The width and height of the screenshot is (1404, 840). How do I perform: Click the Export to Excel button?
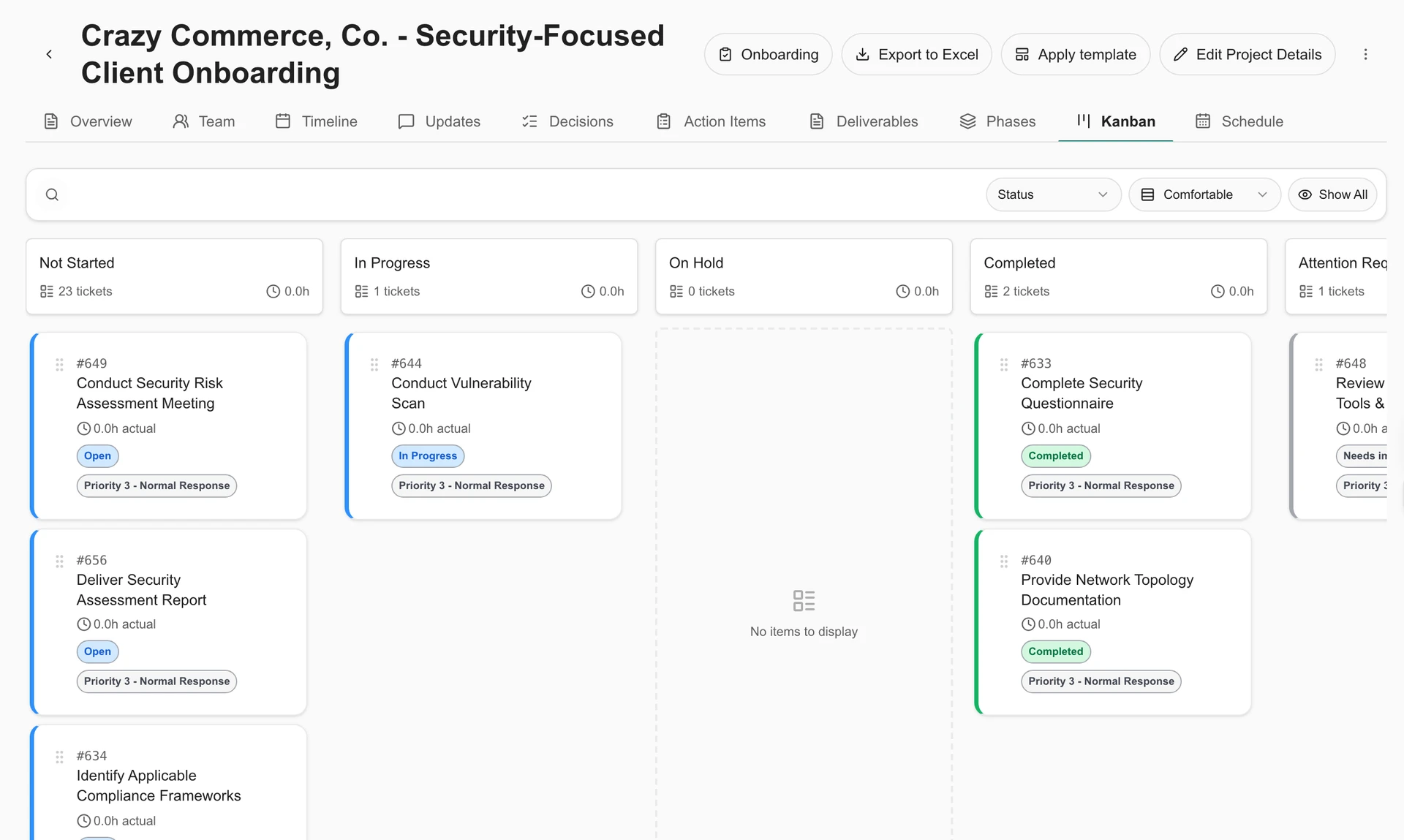click(916, 54)
